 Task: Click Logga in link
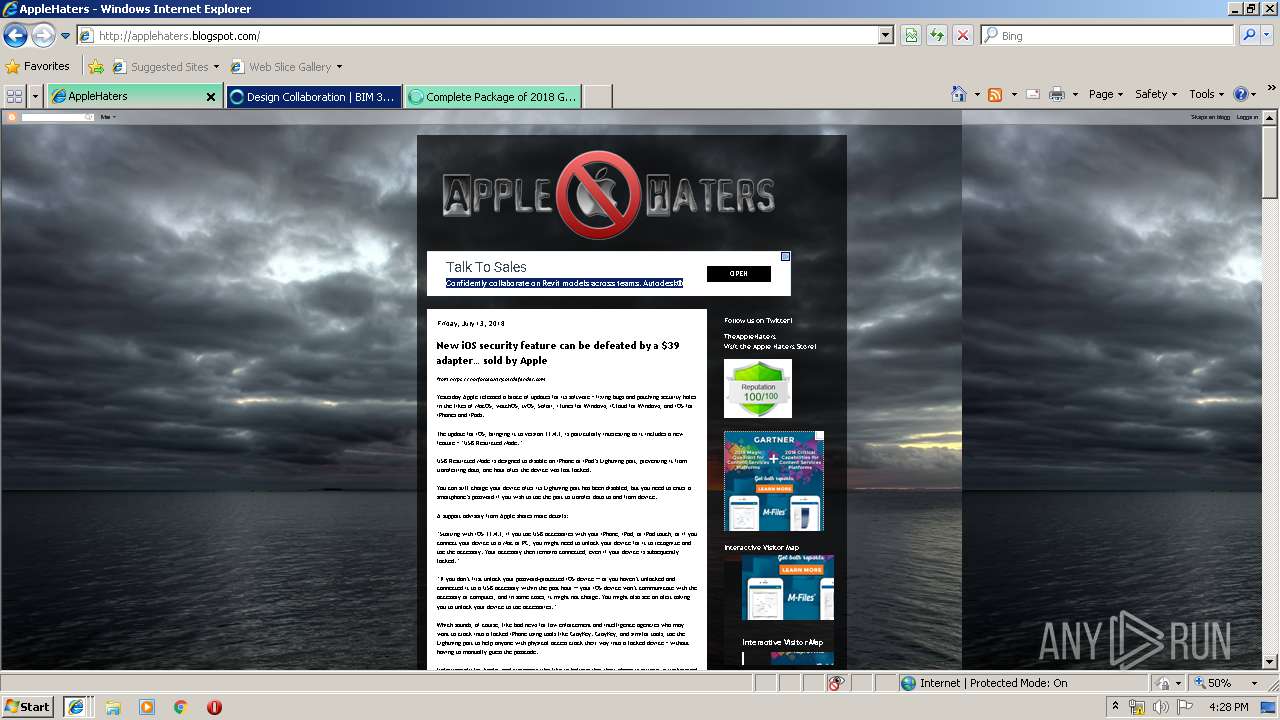click(1247, 117)
